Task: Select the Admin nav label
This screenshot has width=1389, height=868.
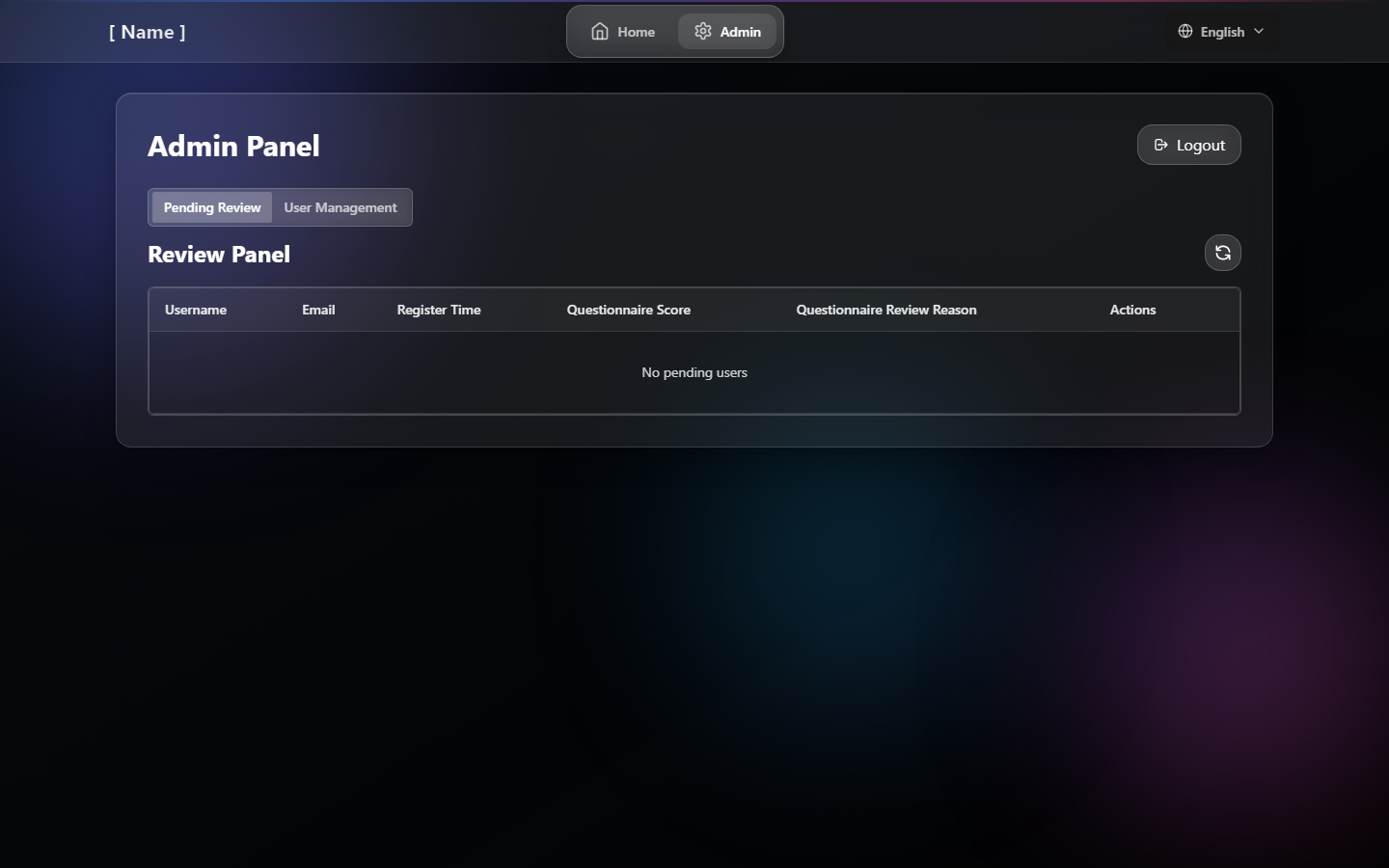Action: tap(740, 32)
